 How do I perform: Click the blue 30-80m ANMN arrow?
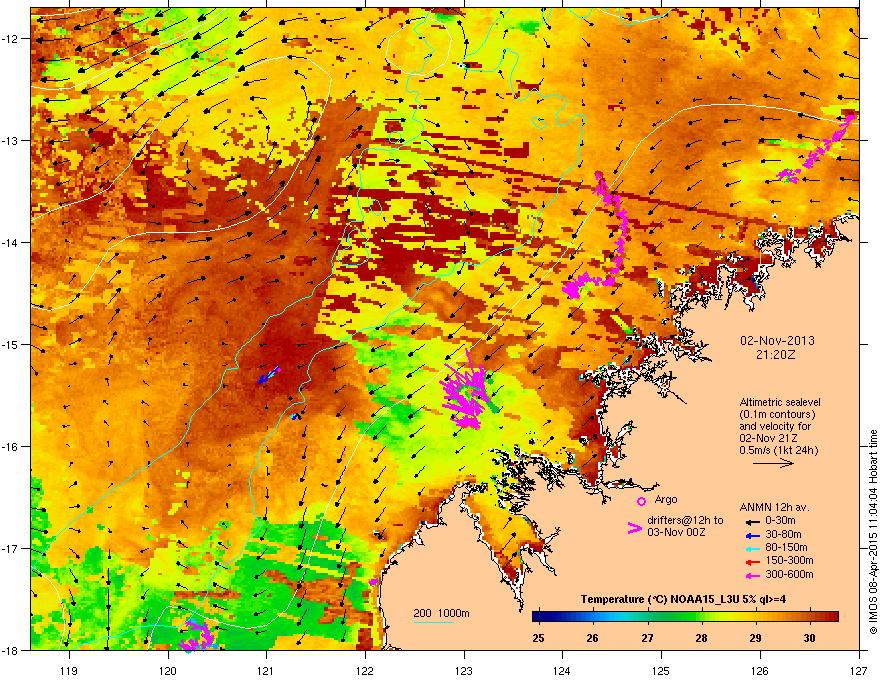pyautogui.click(x=752, y=535)
